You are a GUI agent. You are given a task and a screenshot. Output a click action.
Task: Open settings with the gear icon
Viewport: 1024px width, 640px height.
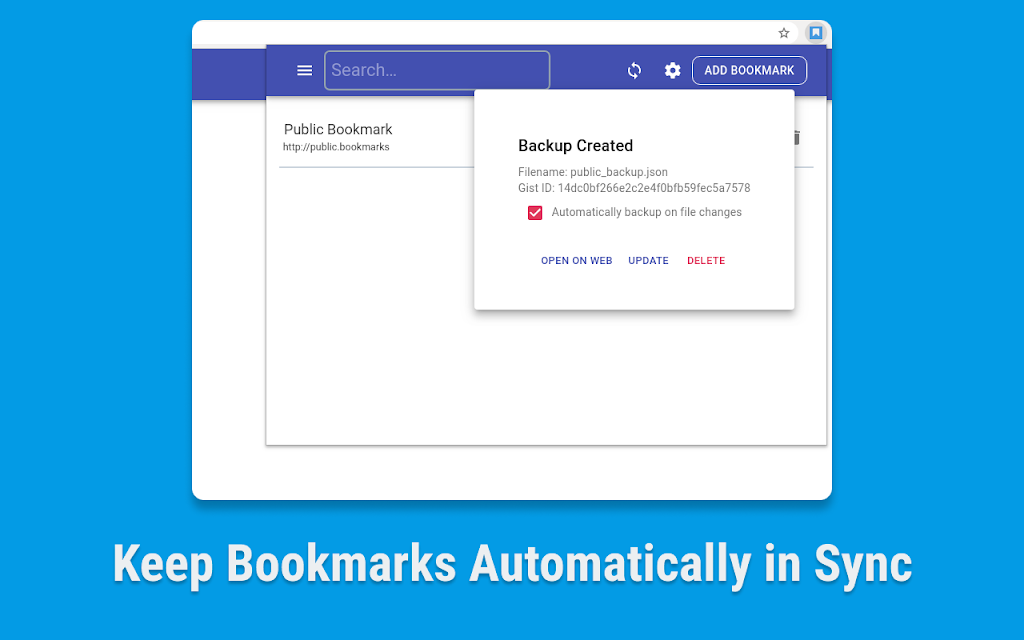[673, 71]
